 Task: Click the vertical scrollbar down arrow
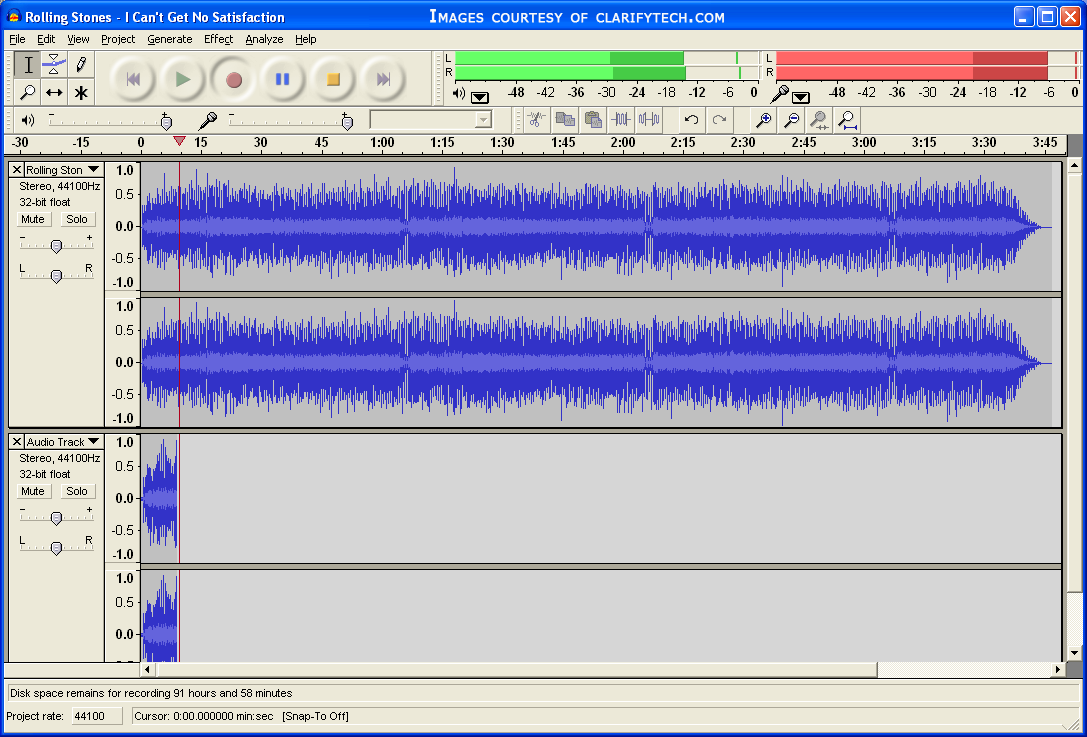tap(1074, 652)
